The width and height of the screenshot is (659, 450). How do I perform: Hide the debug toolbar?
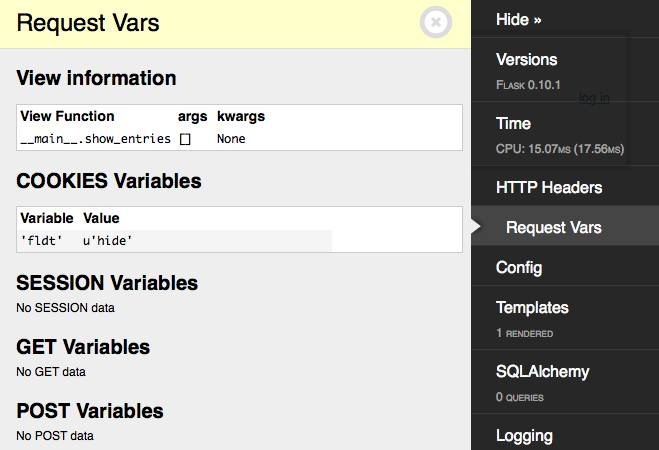[x=518, y=20]
